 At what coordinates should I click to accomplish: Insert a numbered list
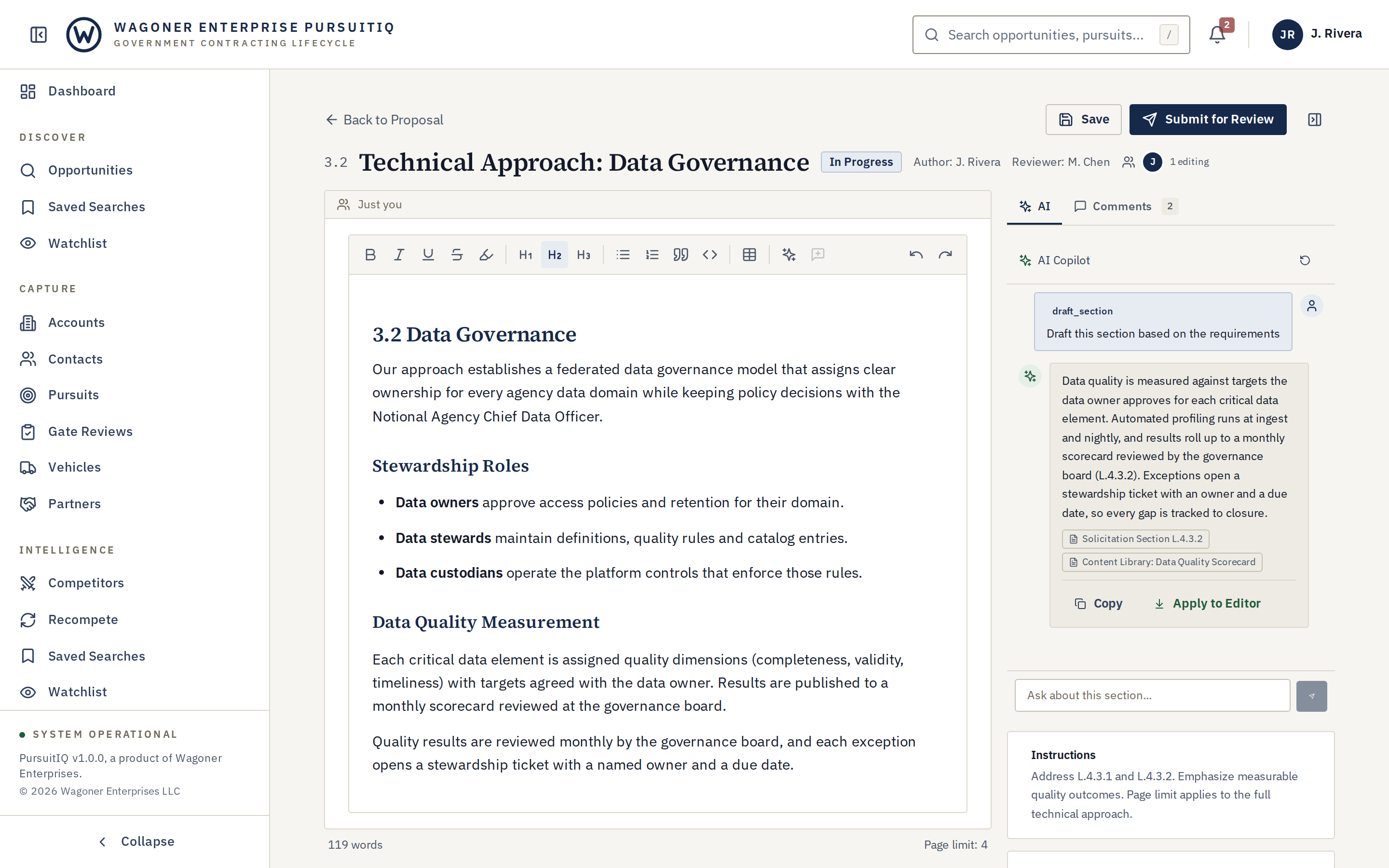pos(652,254)
